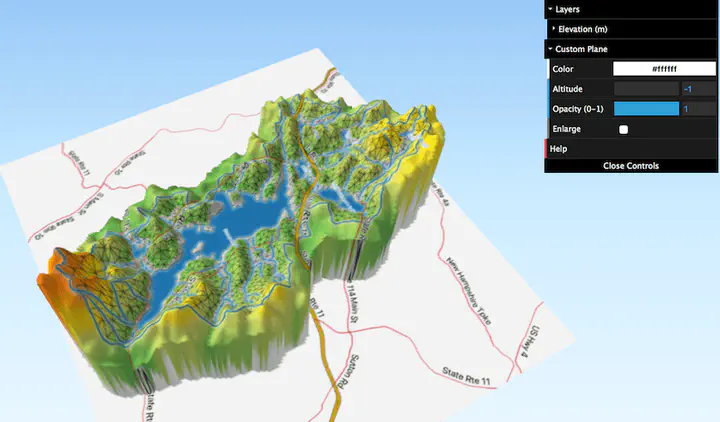Enable the Enlarge checkbox

coord(624,129)
